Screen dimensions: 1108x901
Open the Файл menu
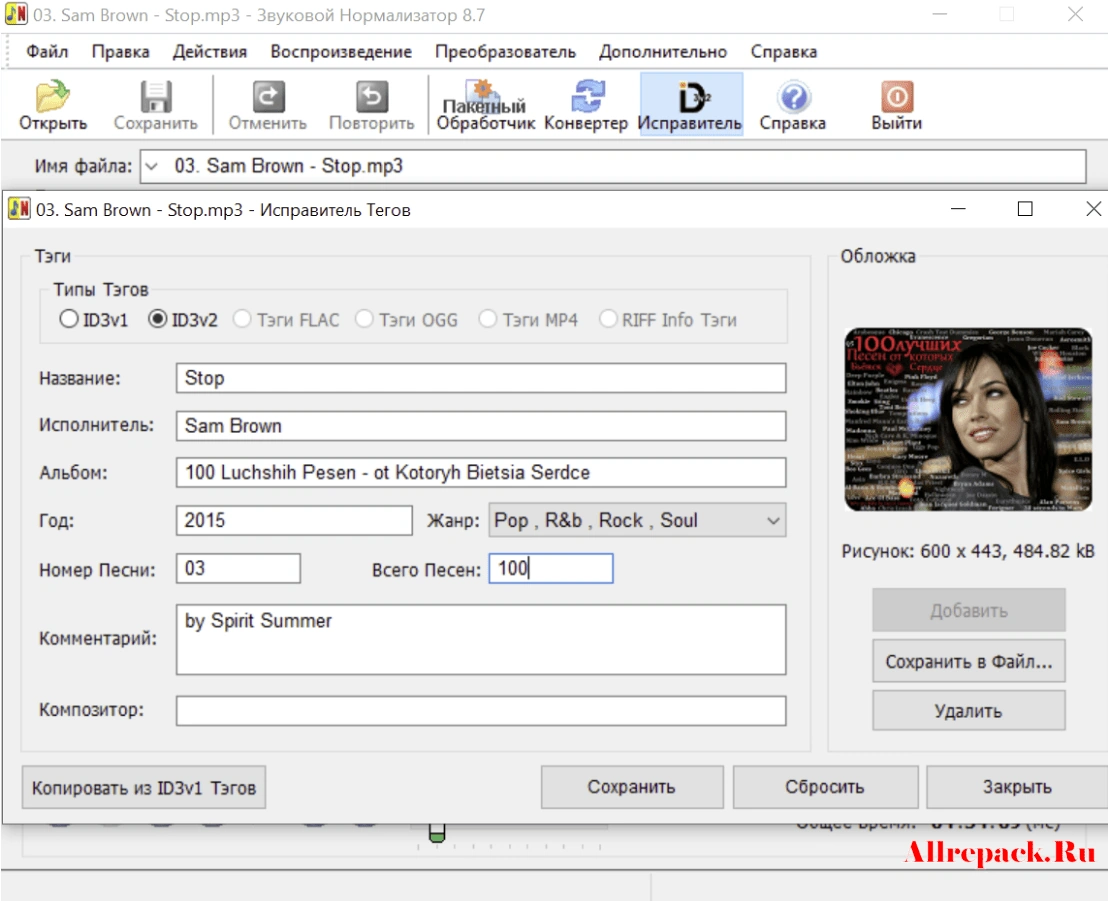click(47, 52)
